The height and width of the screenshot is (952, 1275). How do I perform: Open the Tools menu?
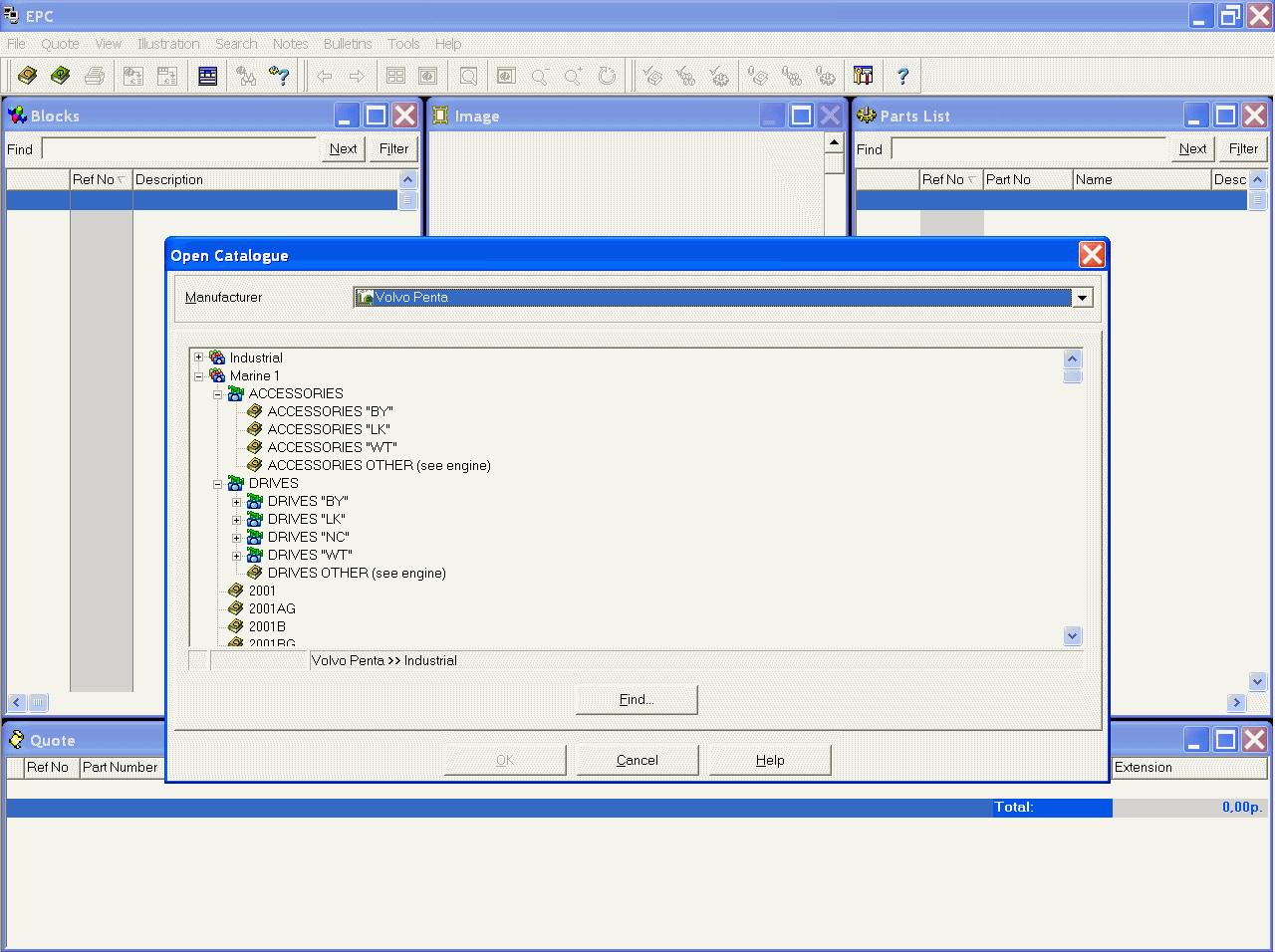pyautogui.click(x=403, y=44)
